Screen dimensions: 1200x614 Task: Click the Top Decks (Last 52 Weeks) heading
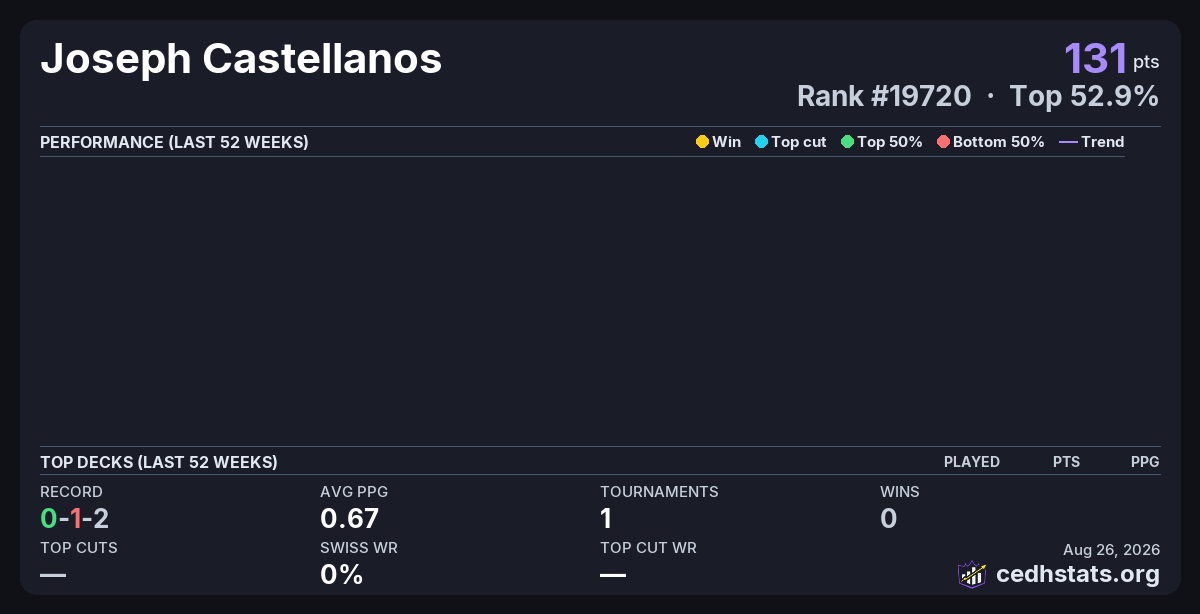[159, 462]
